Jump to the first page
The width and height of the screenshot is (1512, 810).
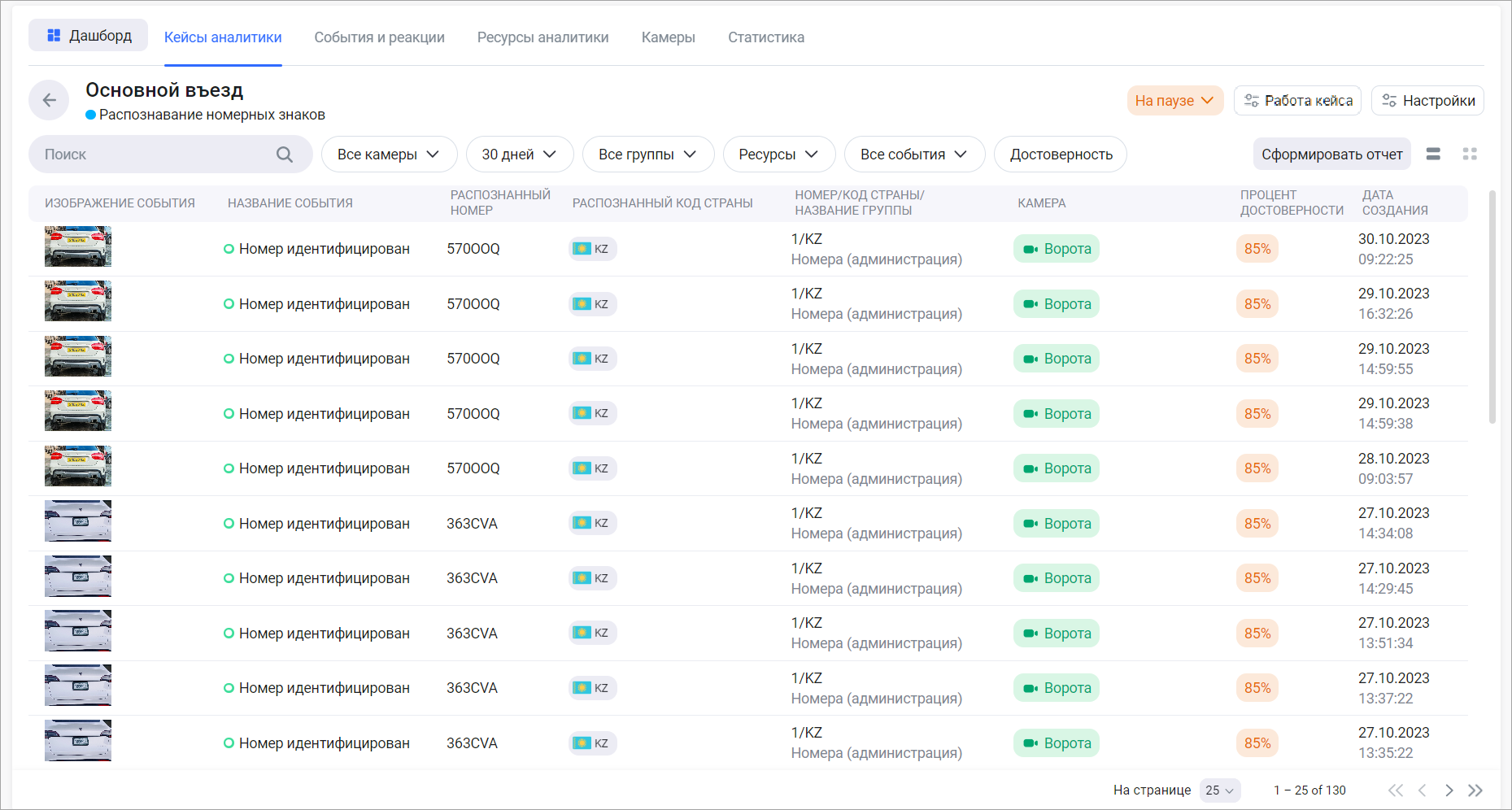1396,790
